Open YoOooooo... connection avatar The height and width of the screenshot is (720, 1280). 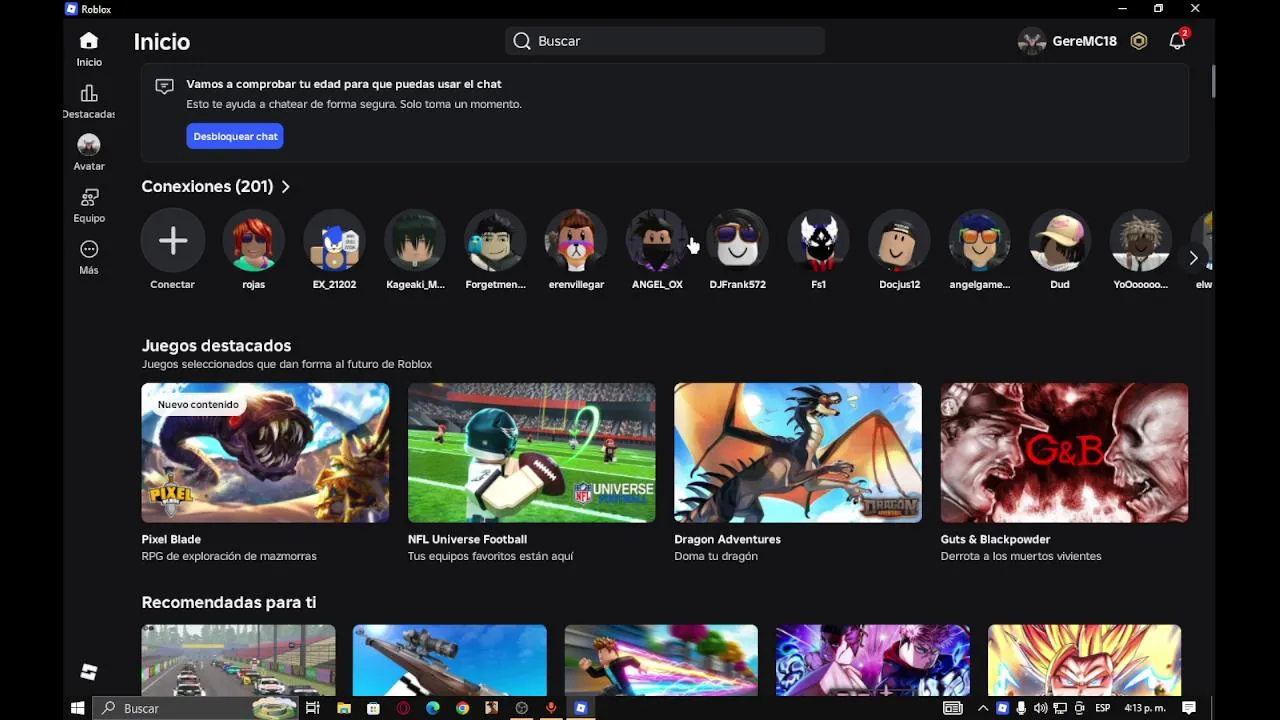click(x=1141, y=240)
